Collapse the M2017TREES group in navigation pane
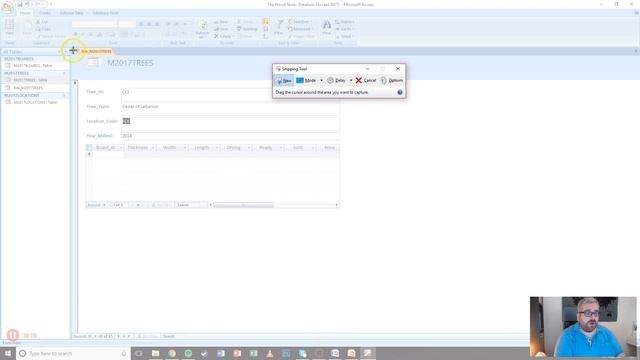This screenshot has width=640, height=360. tap(64, 73)
